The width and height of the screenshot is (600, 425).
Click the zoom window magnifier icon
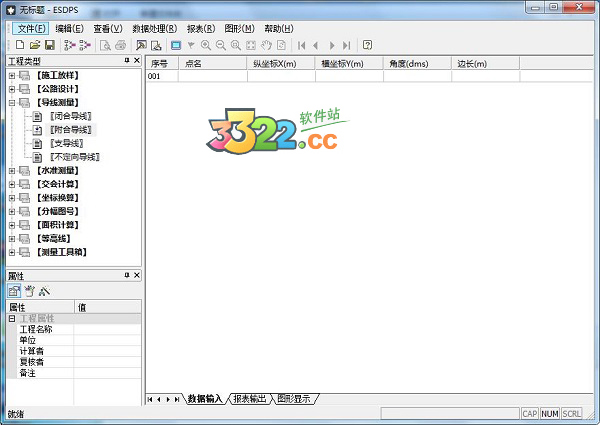236,45
